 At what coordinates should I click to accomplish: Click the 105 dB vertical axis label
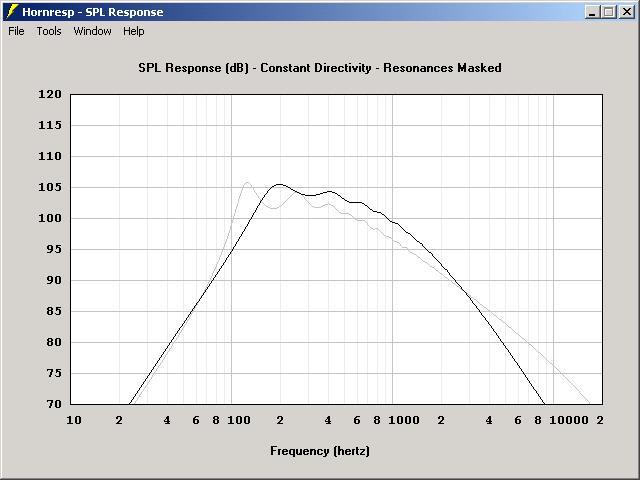tap(51, 188)
